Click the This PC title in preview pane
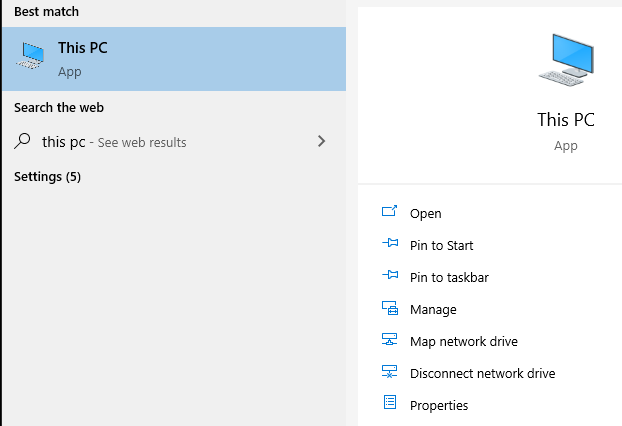Image resolution: width=622 pixels, height=426 pixels. point(566,120)
